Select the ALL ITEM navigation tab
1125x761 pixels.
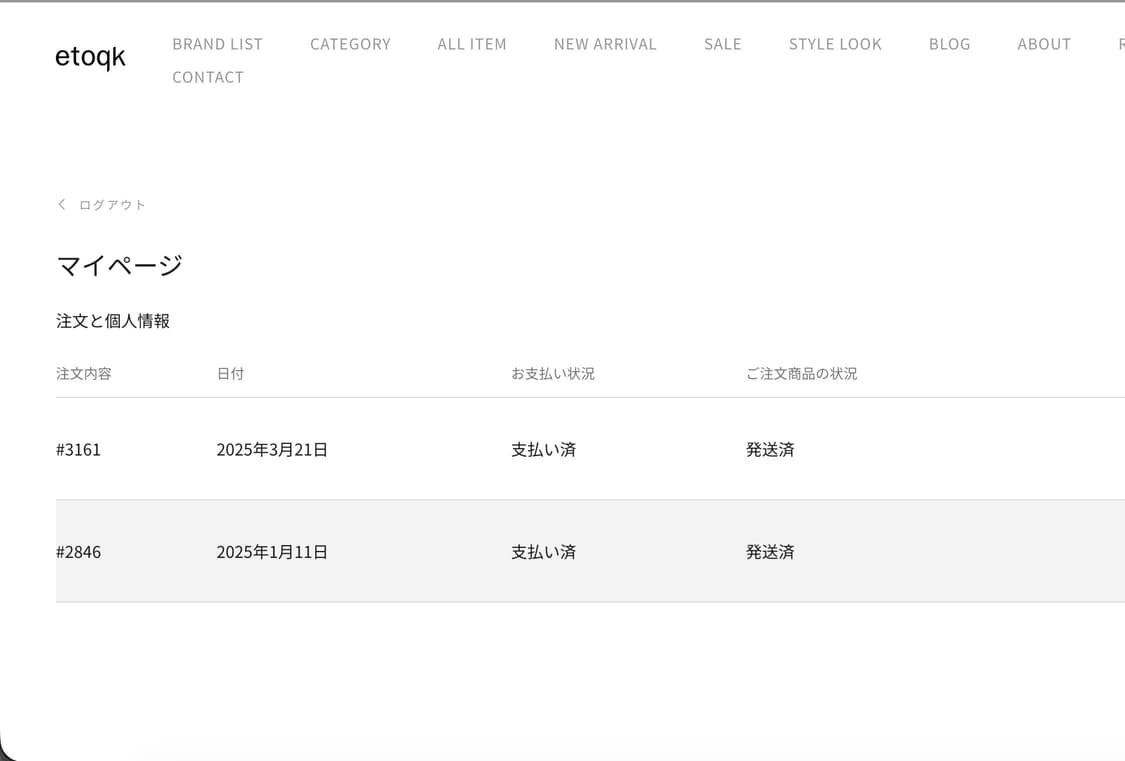coord(471,44)
